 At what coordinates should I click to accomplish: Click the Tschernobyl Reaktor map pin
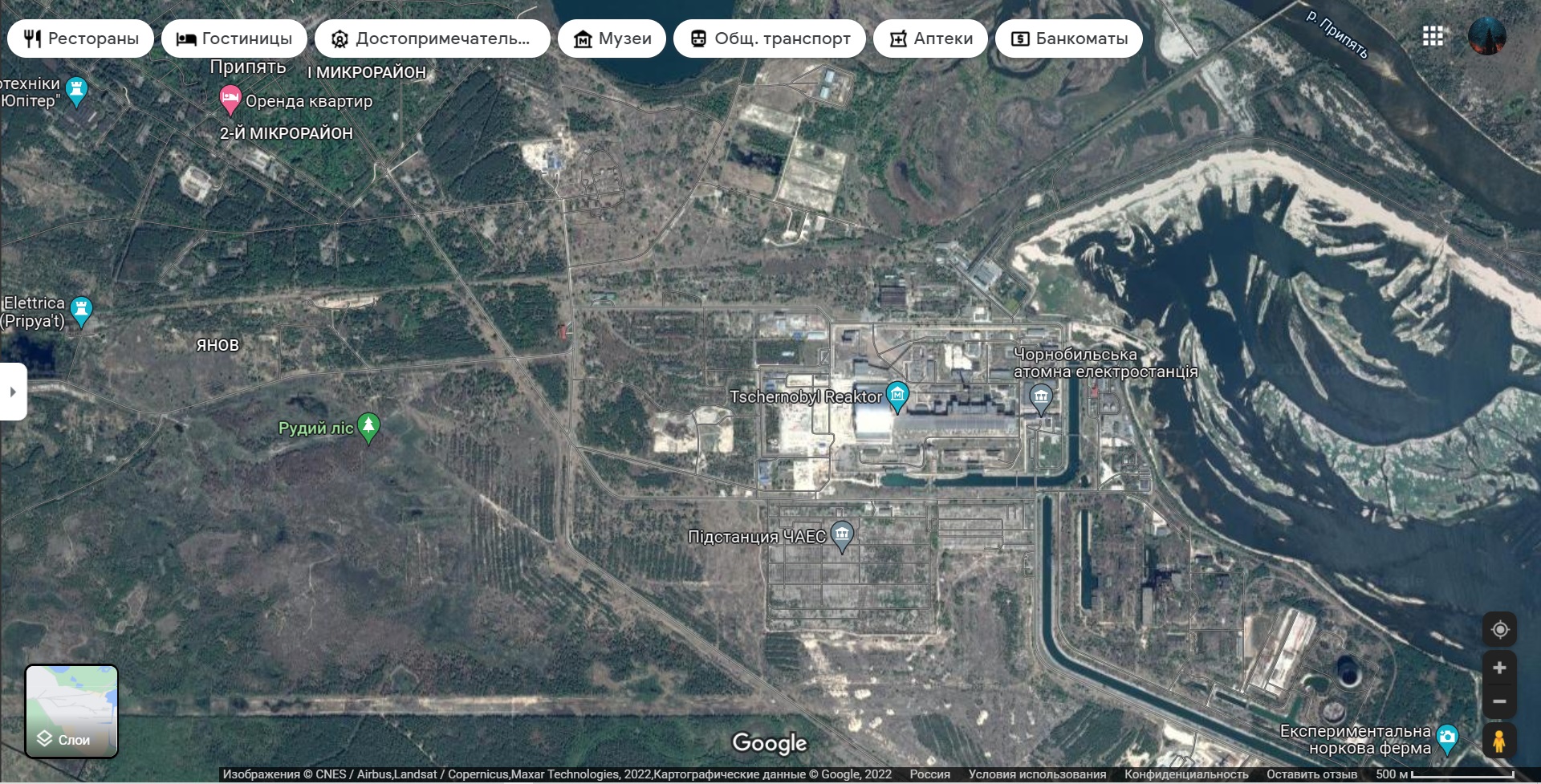897,395
